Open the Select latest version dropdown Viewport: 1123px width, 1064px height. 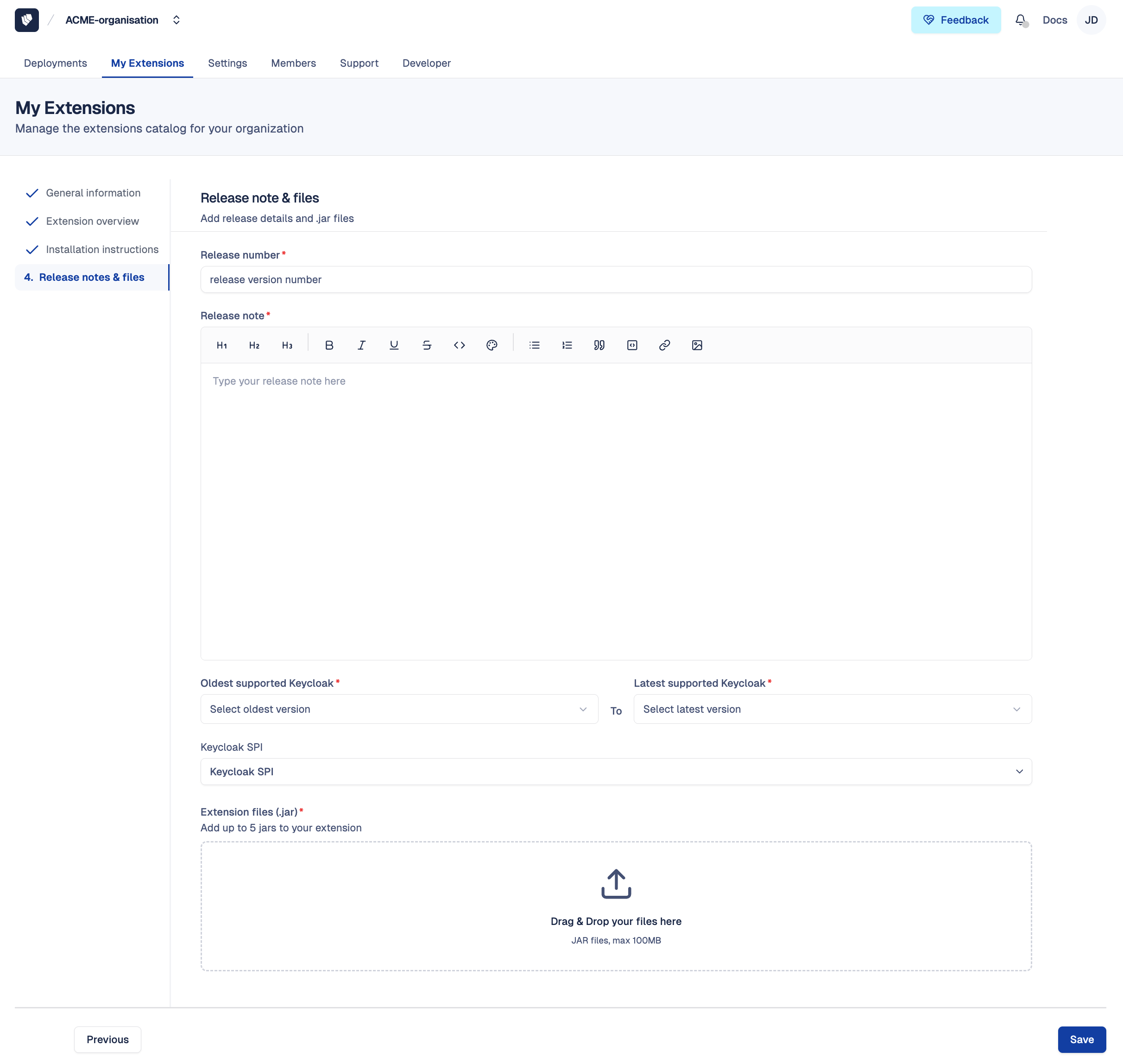tap(832, 709)
